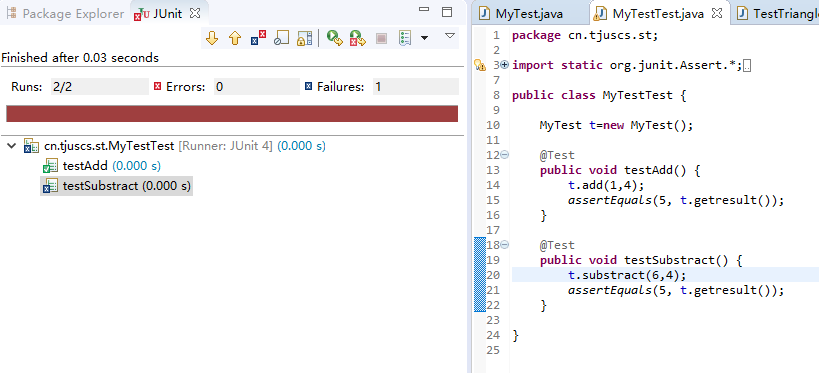Rerun the JUnit test
The width and height of the screenshot is (819, 373).
[334, 38]
